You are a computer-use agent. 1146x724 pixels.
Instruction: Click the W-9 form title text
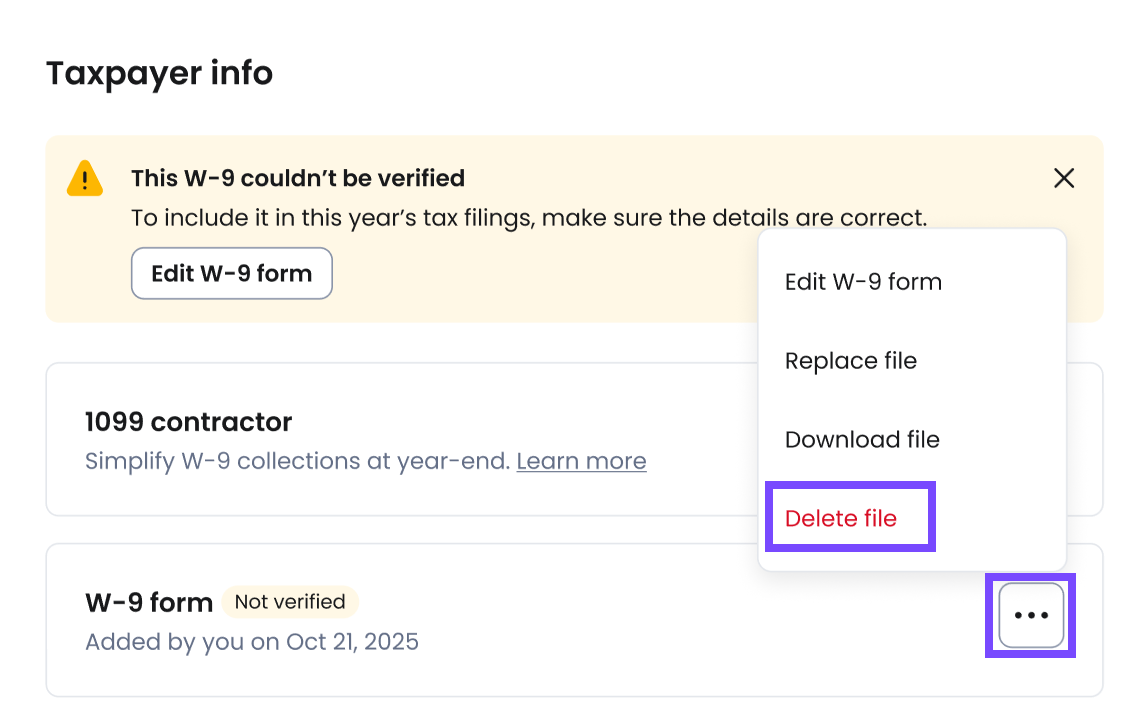(149, 603)
